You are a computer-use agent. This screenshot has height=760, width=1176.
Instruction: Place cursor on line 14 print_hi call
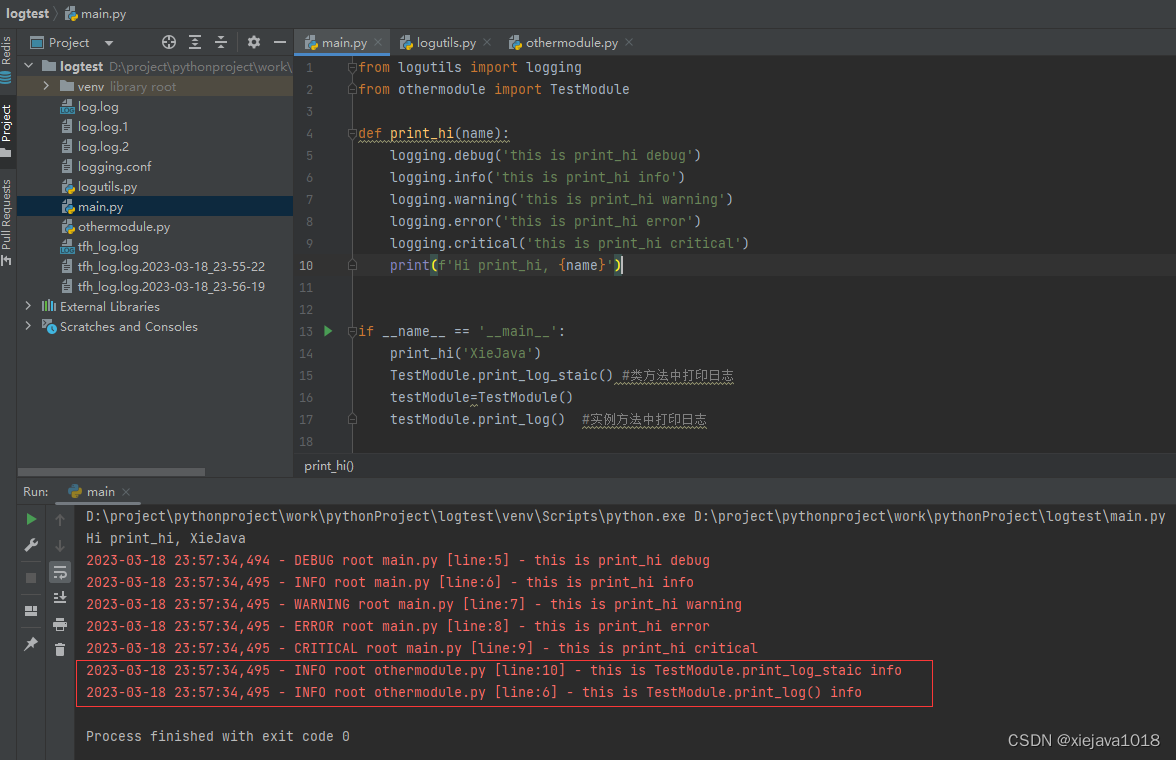[465, 353]
